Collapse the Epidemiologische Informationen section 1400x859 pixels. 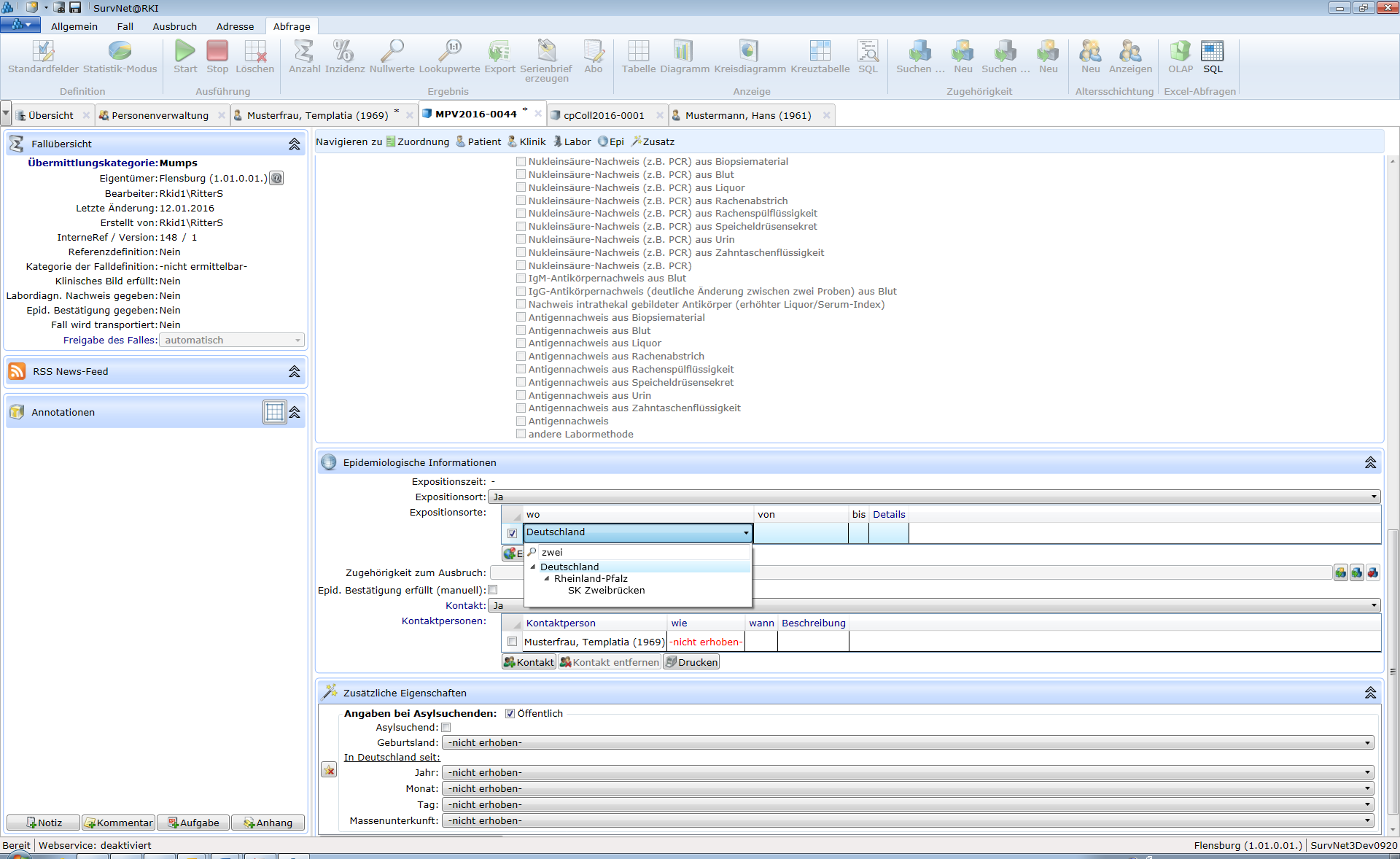pyautogui.click(x=1370, y=463)
